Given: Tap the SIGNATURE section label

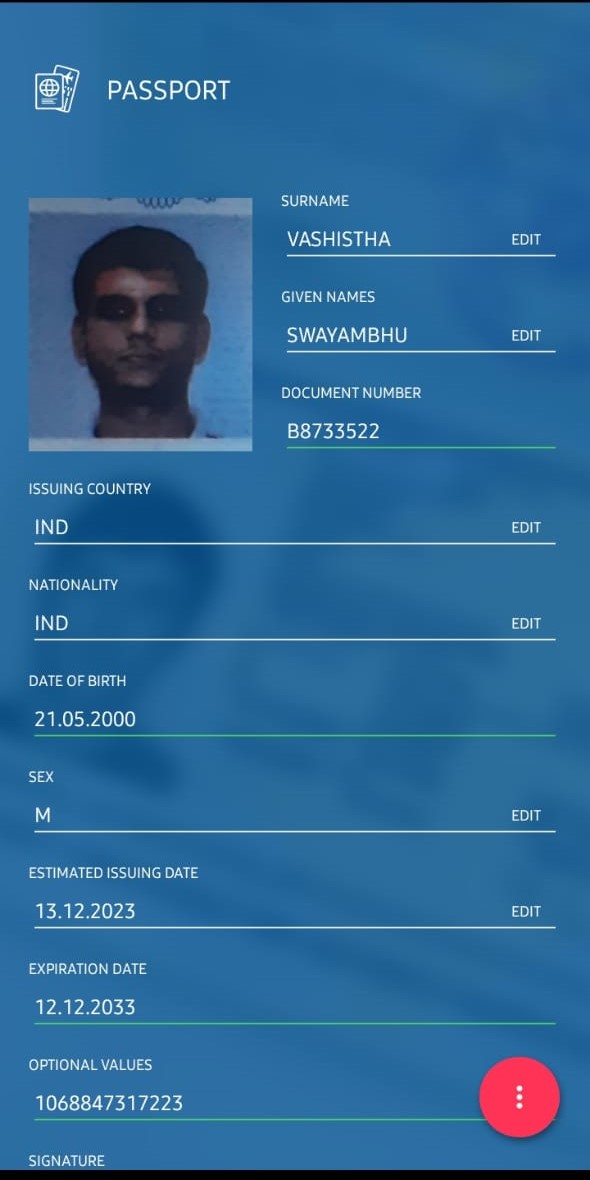Looking at the screenshot, I should pos(67,1160).
